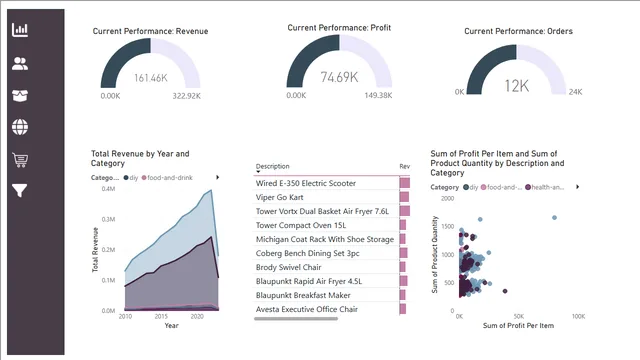Click the Current Performance: Revenue title
Image resolution: width=640 pixels, height=360 pixels.
tap(150, 31)
